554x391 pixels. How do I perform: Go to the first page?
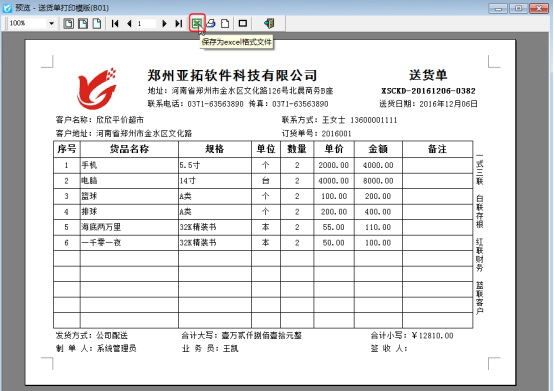tap(115, 24)
